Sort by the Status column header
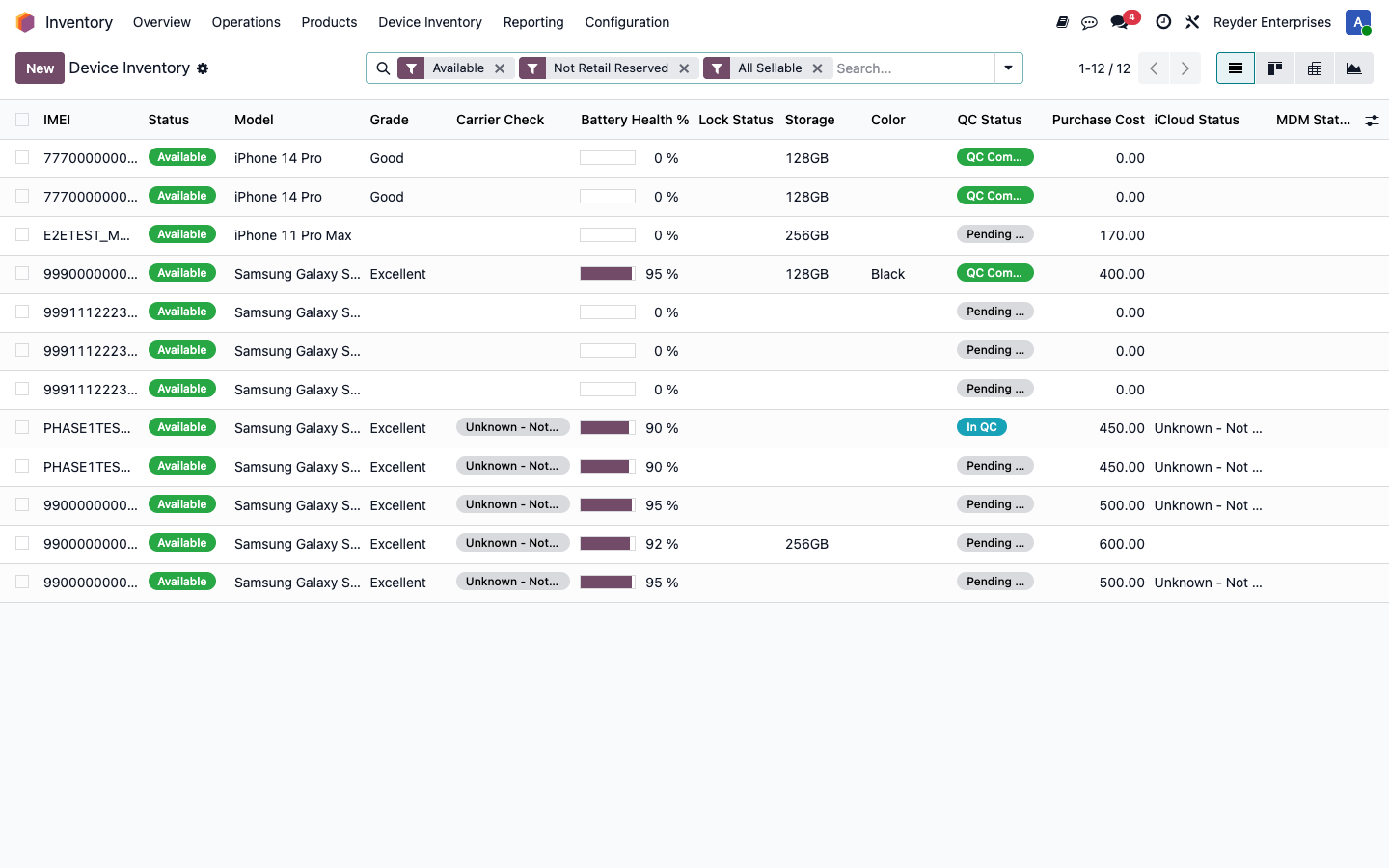The image size is (1389, 868). pos(169,120)
